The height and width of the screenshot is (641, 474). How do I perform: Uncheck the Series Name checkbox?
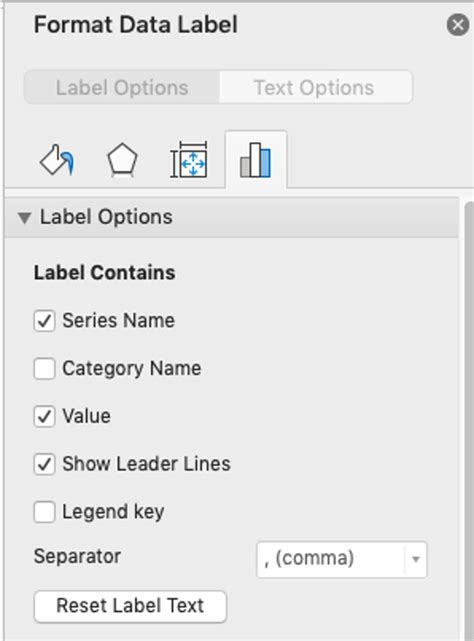click(x=44, y=320)
